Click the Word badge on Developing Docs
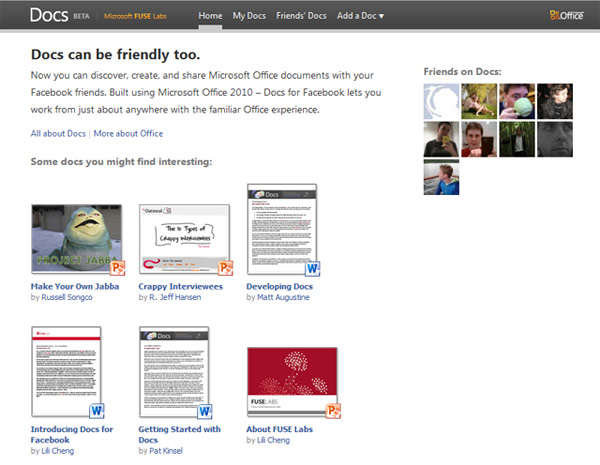 pos(312,269)
